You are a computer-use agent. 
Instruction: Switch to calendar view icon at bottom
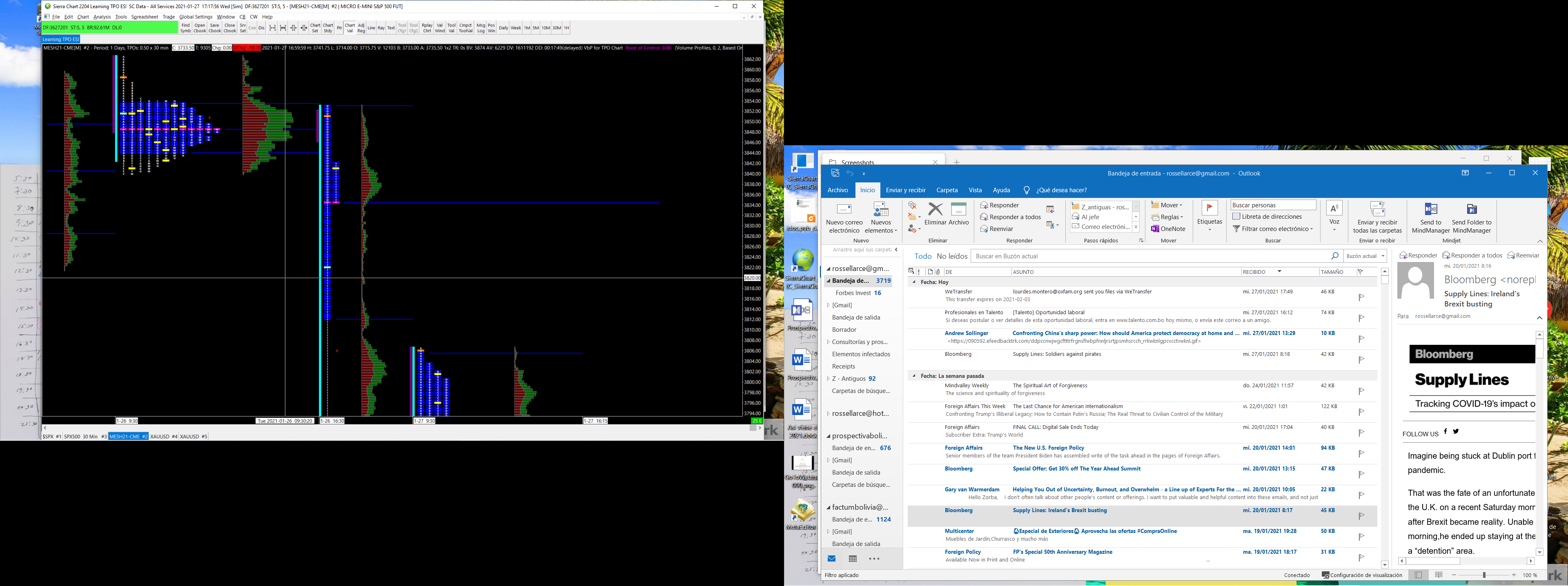[x=853, y=559]
